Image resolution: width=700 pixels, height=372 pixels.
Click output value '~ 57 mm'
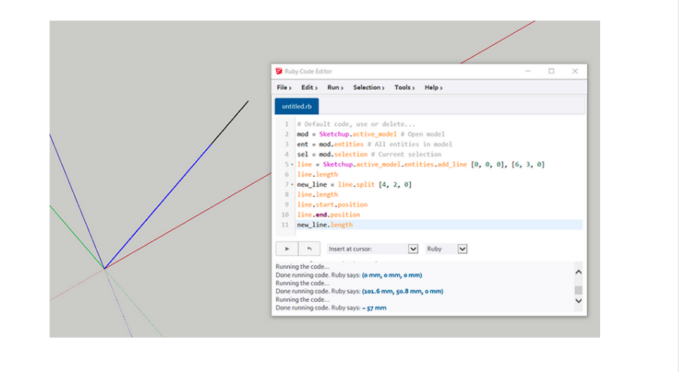click(x=375, y=308)
